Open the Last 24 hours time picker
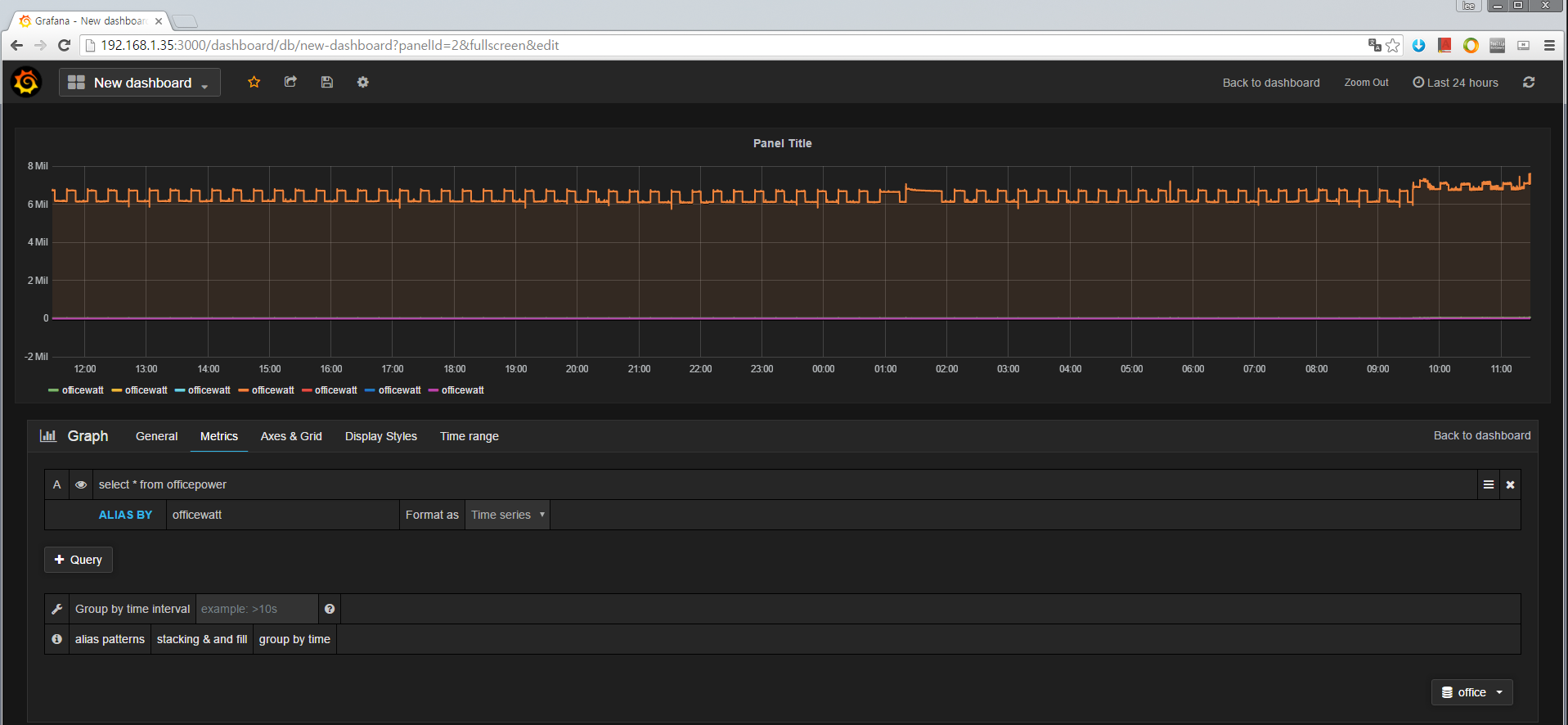 click(x=1456, y=83)
